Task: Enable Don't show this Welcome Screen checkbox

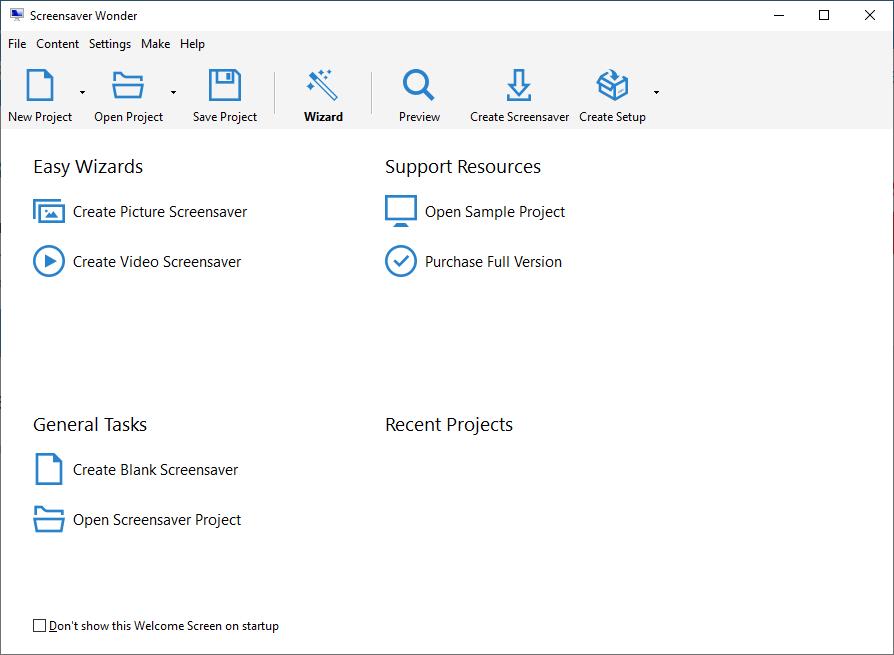Action: [40, 626]
